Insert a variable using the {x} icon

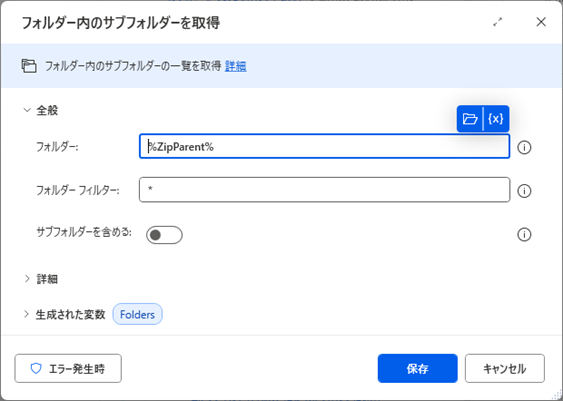click(x=496, y=118)
